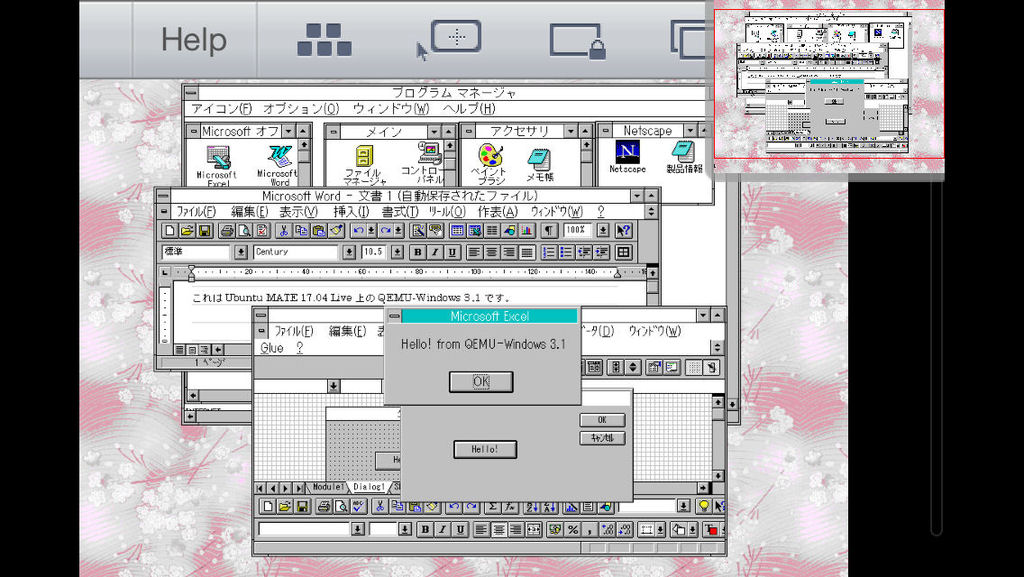Toggle paragraph marks ¶ in Word toolbar

coord(549,230)
